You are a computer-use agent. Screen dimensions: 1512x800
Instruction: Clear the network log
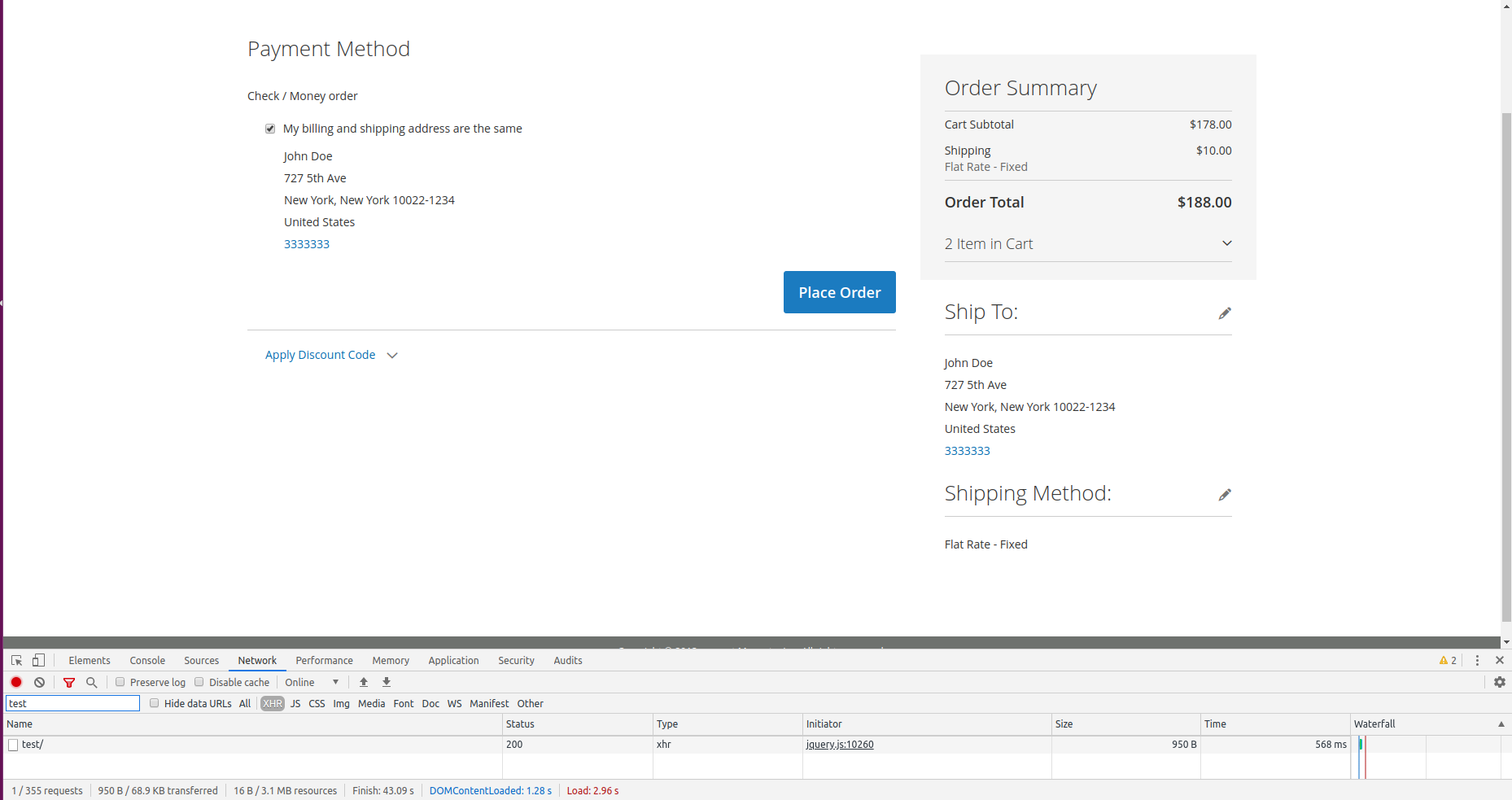tap(39, 682)
